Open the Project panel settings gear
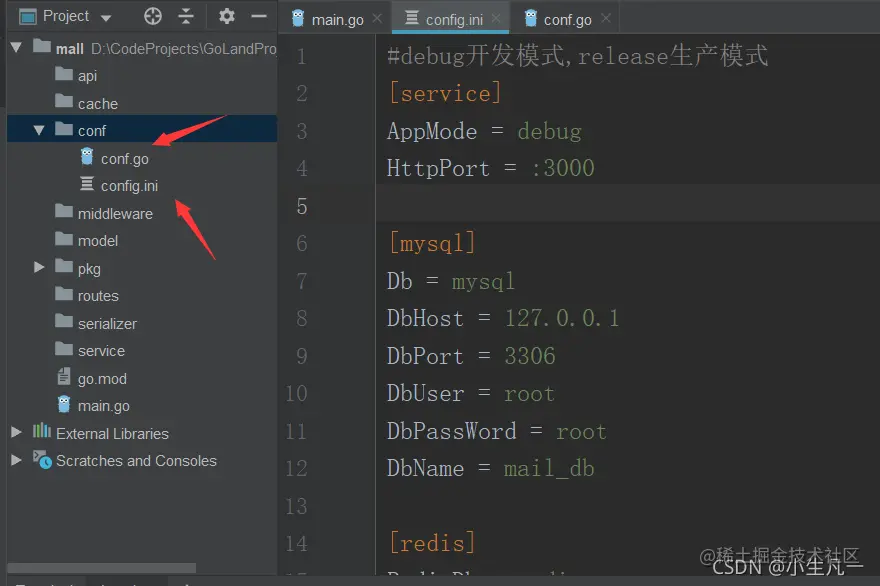Screen dimensions: 880x586 (227, 16)
